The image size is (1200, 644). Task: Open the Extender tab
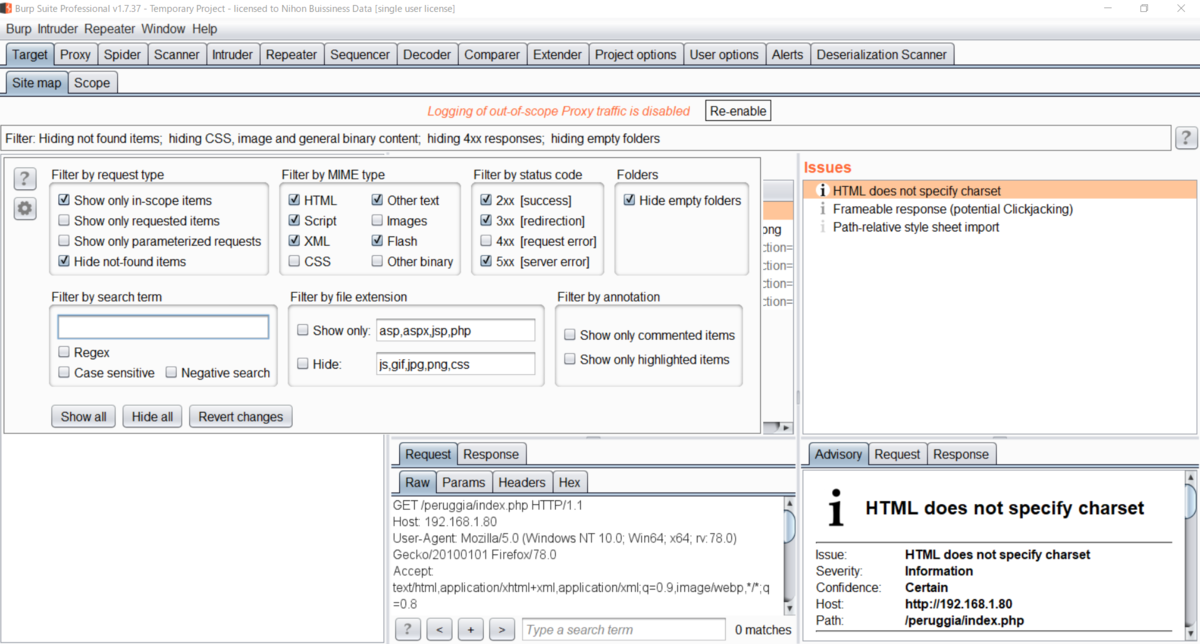pos(557,55)
